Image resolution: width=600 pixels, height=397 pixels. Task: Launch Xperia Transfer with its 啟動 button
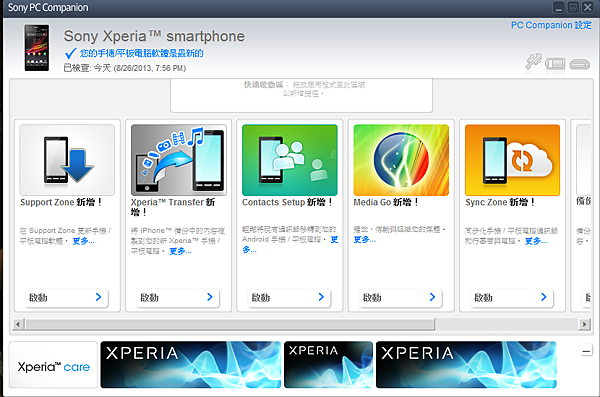tap(178, 297)
